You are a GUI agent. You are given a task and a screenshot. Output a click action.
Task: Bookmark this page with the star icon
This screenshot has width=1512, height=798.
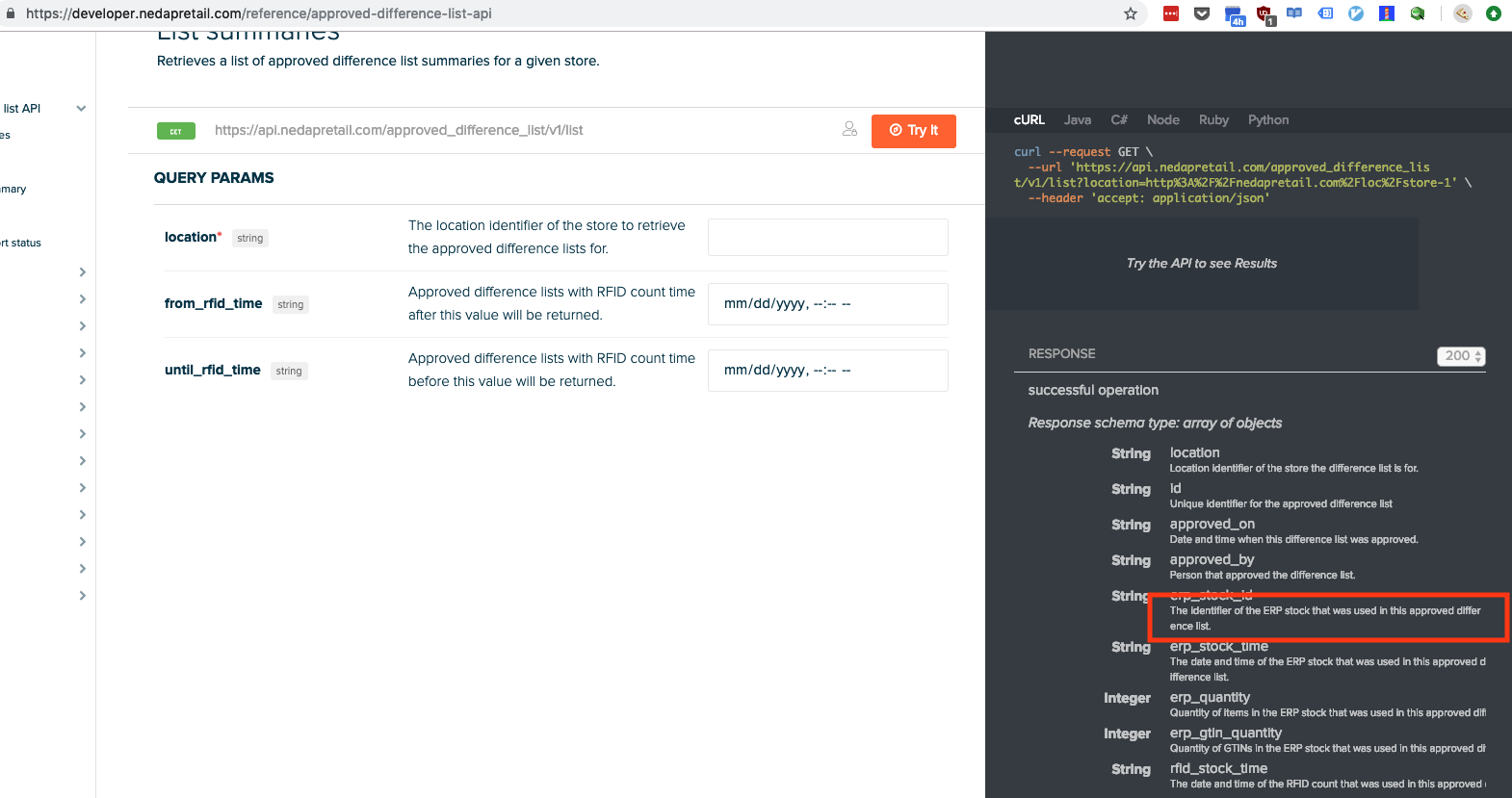click(x=1131, y=13)
